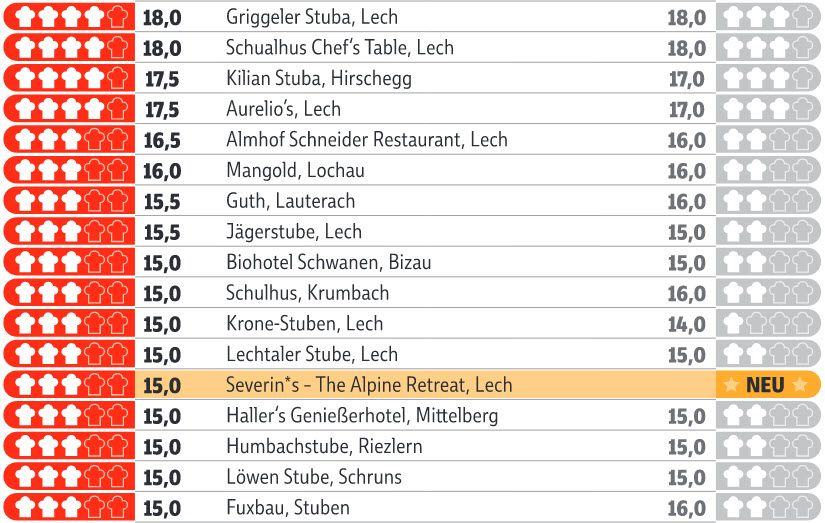
Task: Open Almhof Schneider Restaurant, Lech entry
Action: coord(367,139)
